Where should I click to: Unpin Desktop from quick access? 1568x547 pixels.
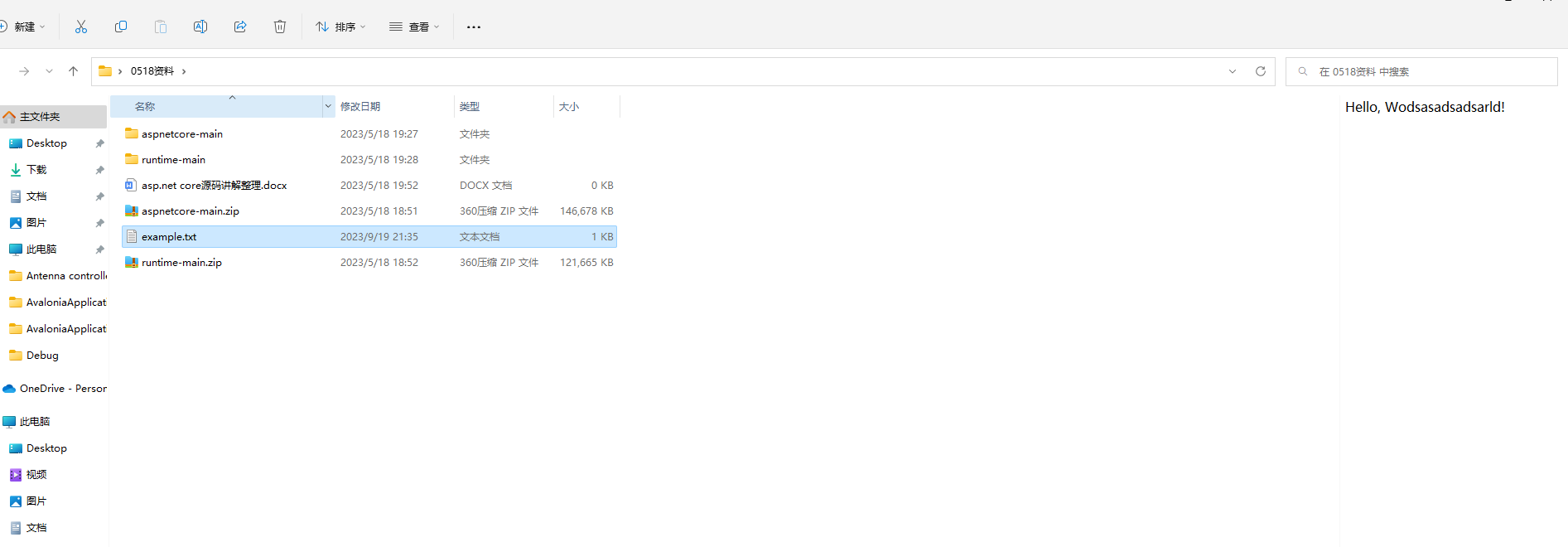pos(99,143)
